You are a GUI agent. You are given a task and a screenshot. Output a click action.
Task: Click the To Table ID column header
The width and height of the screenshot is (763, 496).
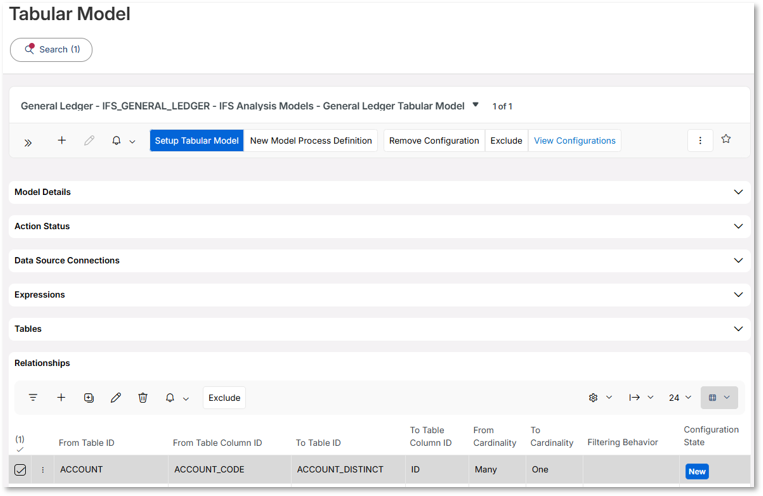(318, 443)
